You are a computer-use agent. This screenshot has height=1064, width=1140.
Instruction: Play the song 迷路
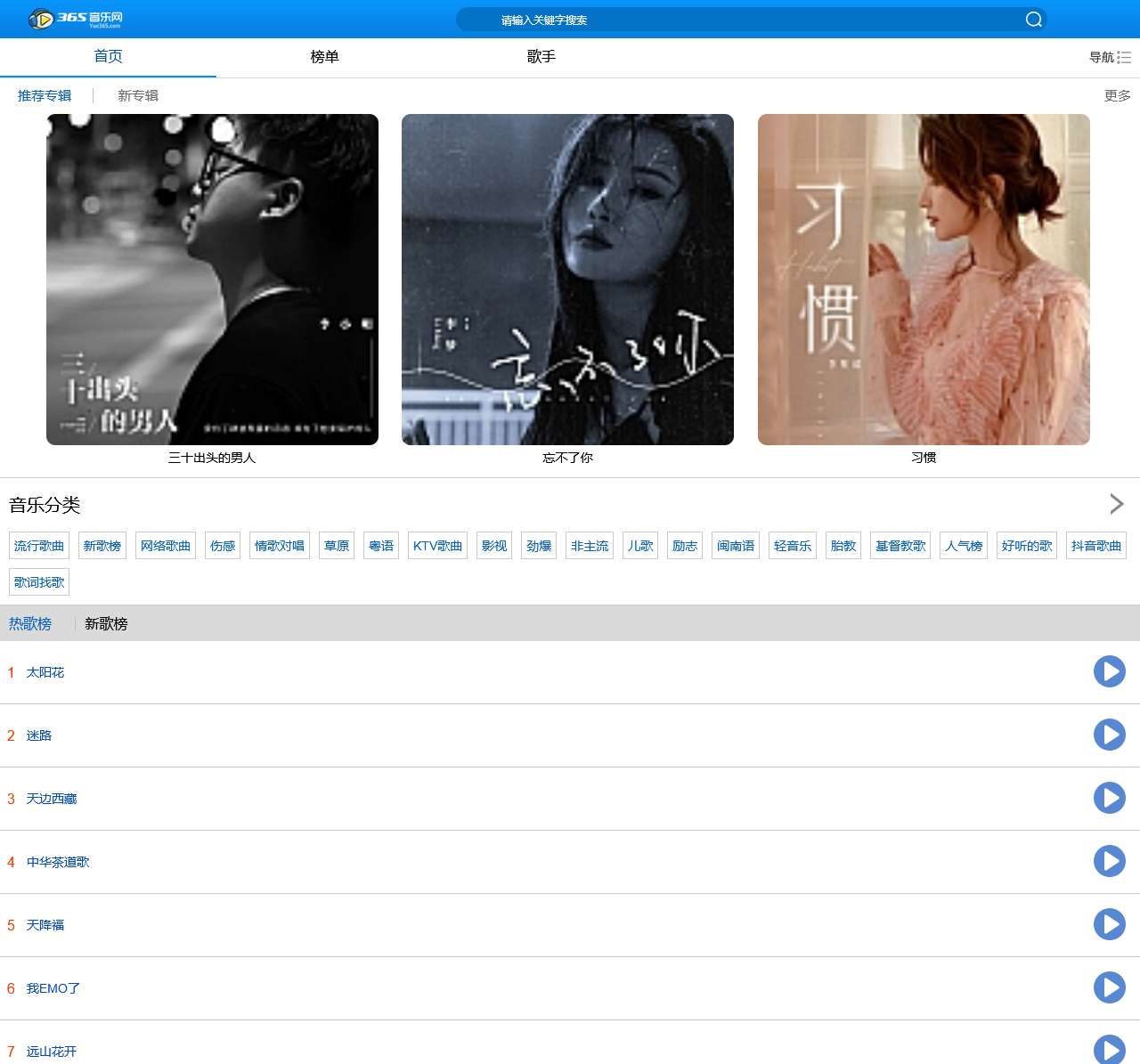(1109, 735)
